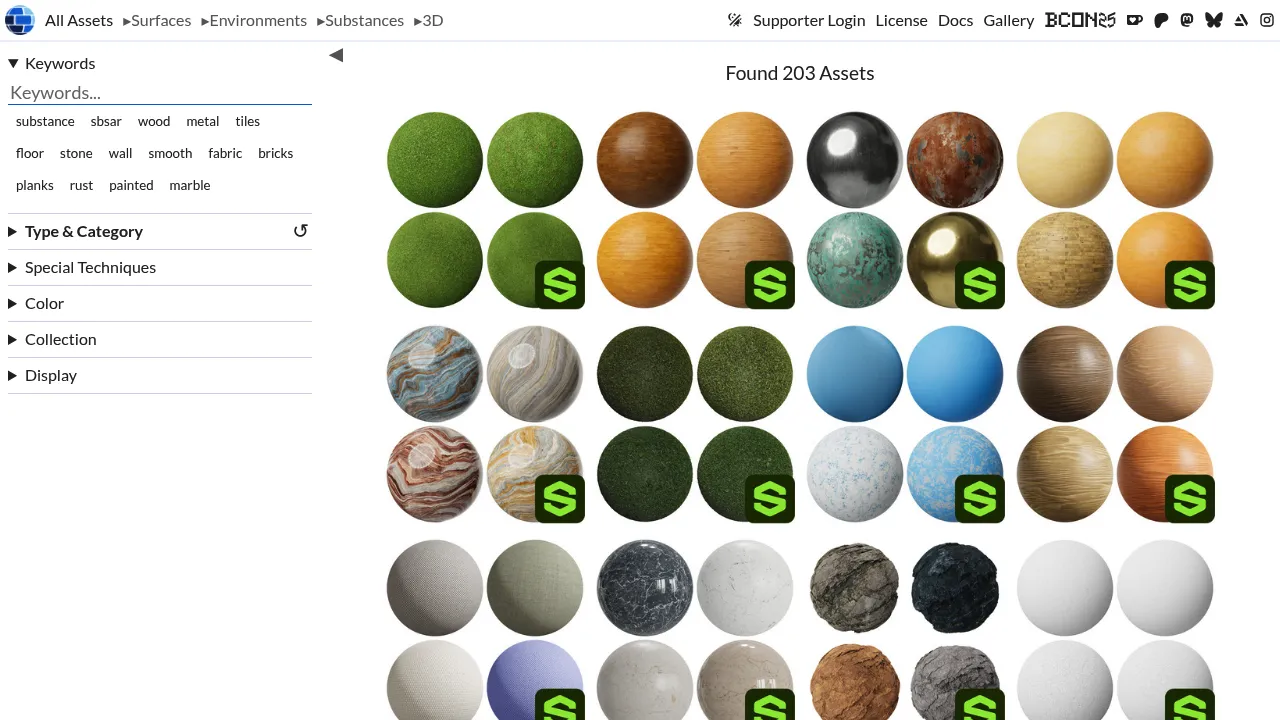This screenshot has width=1280, height=720.
Task: Open the ArtStation icon link
Action: (x=1241, y=20)
